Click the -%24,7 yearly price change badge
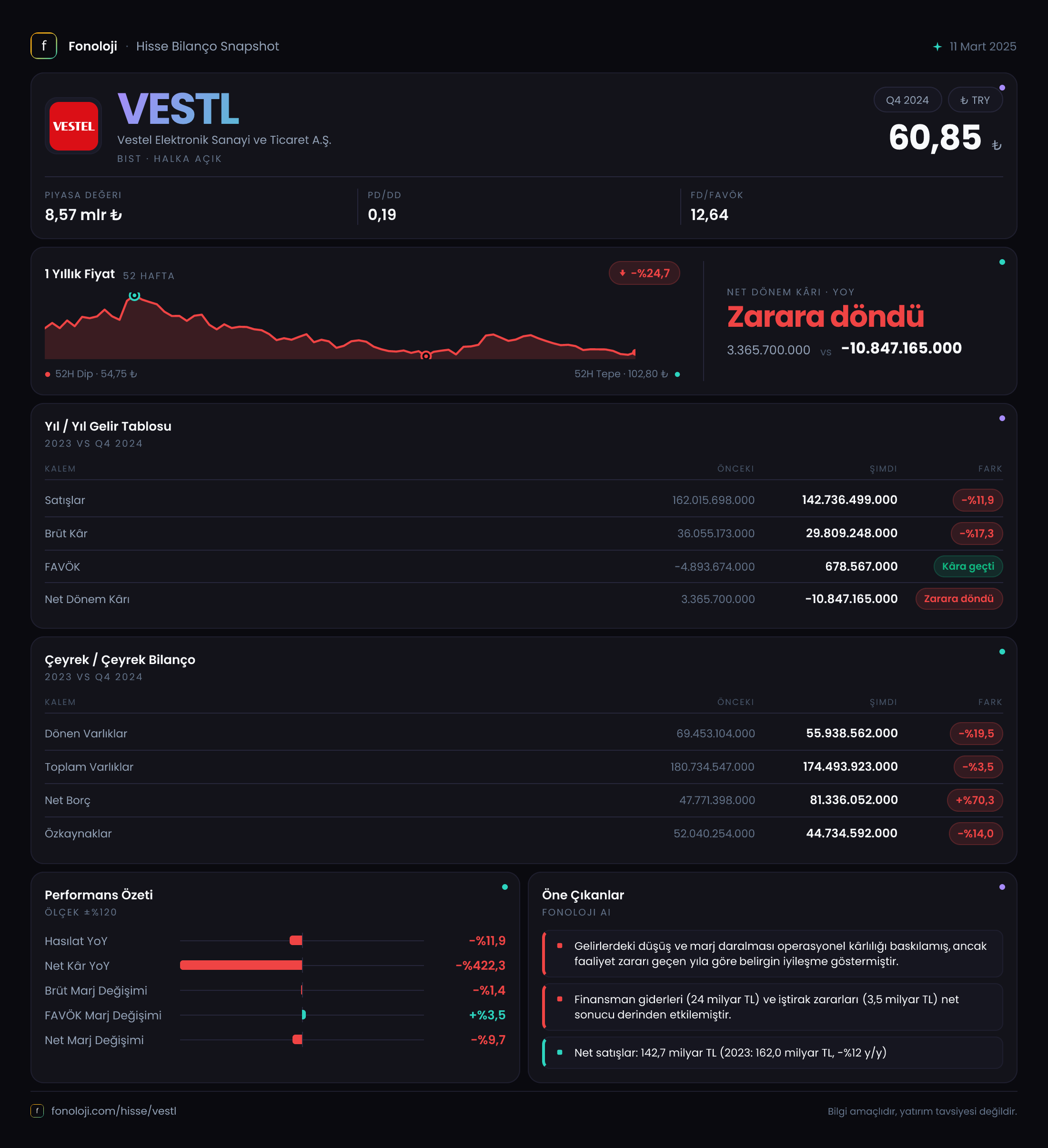Viewport: 1048px width, 1148px height. (644, 273)
